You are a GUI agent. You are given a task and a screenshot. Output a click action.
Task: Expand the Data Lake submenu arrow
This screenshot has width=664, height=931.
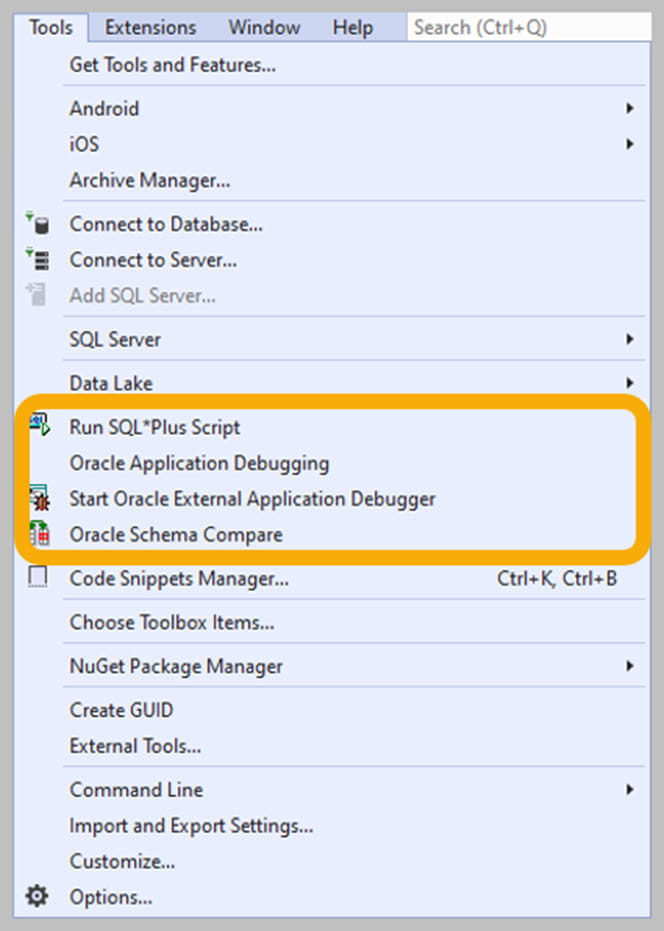point(630,383)
